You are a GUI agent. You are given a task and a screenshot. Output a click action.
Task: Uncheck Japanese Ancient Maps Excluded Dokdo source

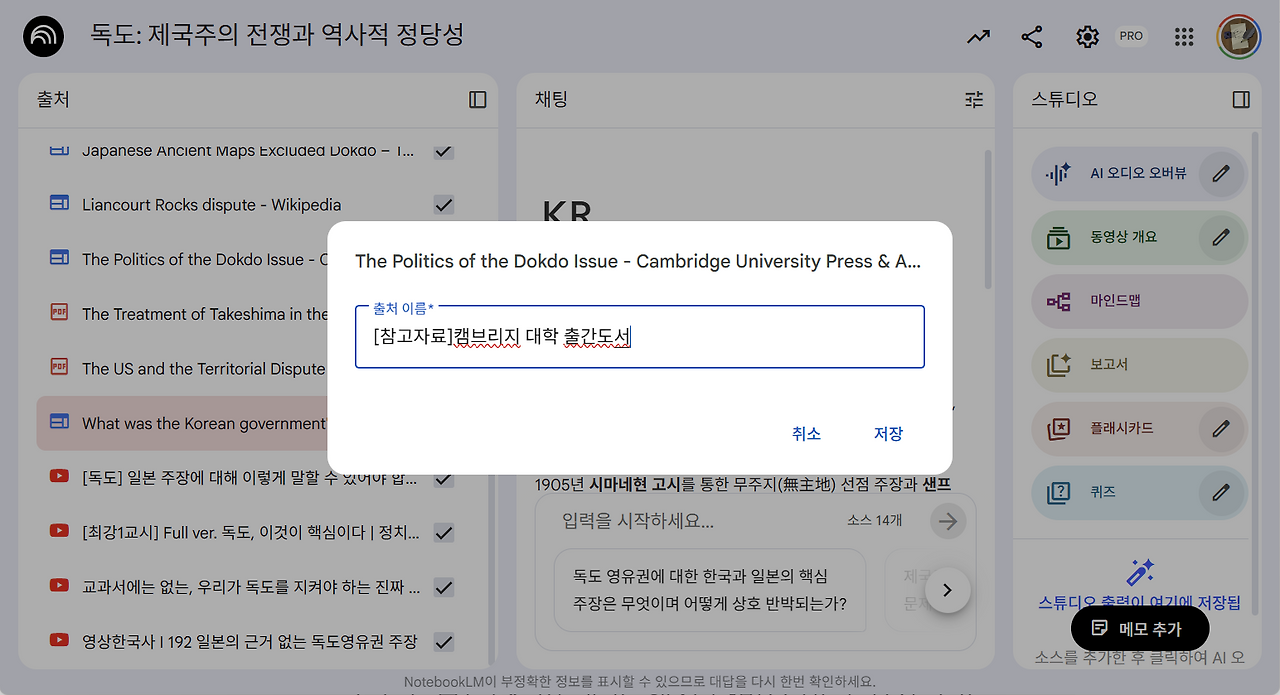pos(444,151)
